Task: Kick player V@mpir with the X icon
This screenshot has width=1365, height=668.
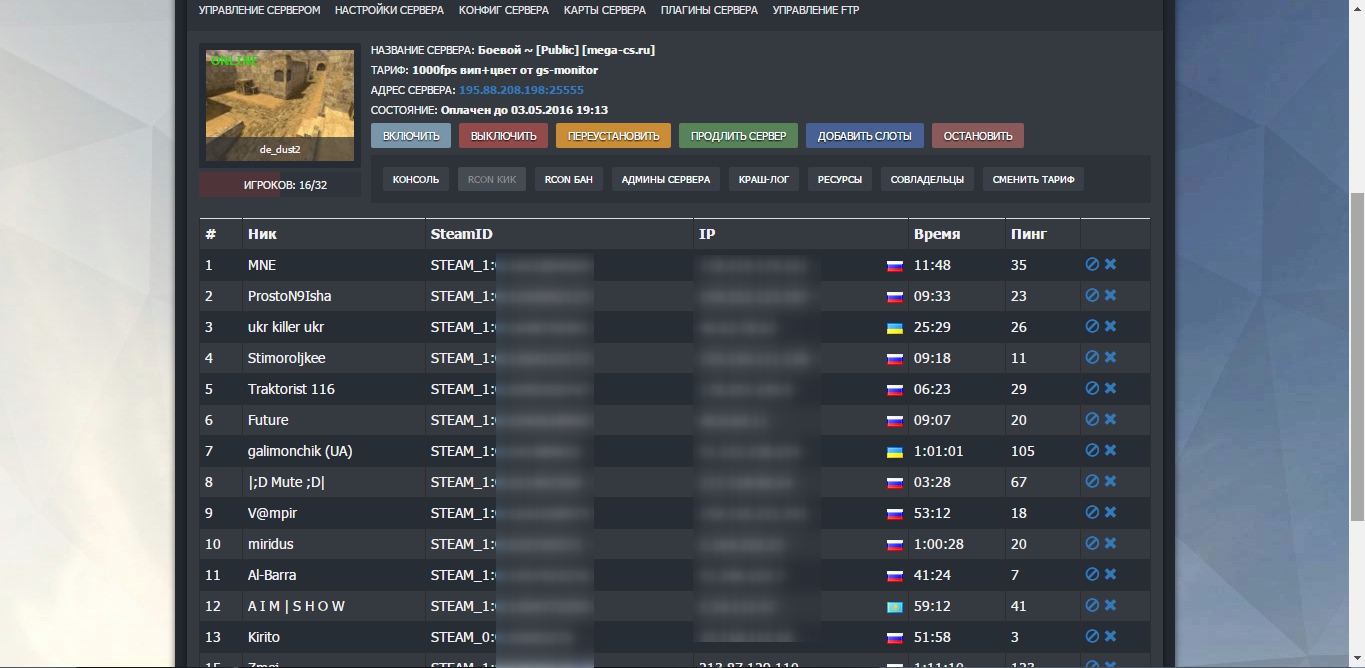Action: 1110,512
